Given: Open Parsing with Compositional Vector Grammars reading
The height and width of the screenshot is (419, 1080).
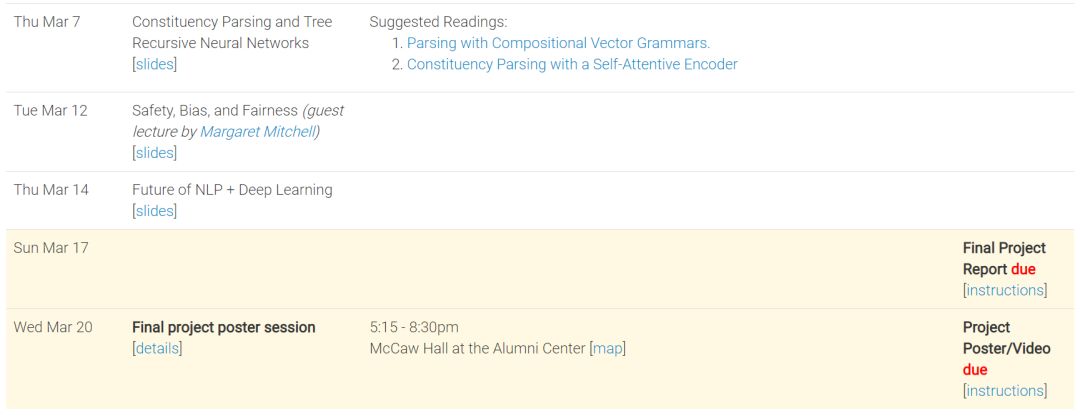Looking at the screenshot, I should click(558, 43).
